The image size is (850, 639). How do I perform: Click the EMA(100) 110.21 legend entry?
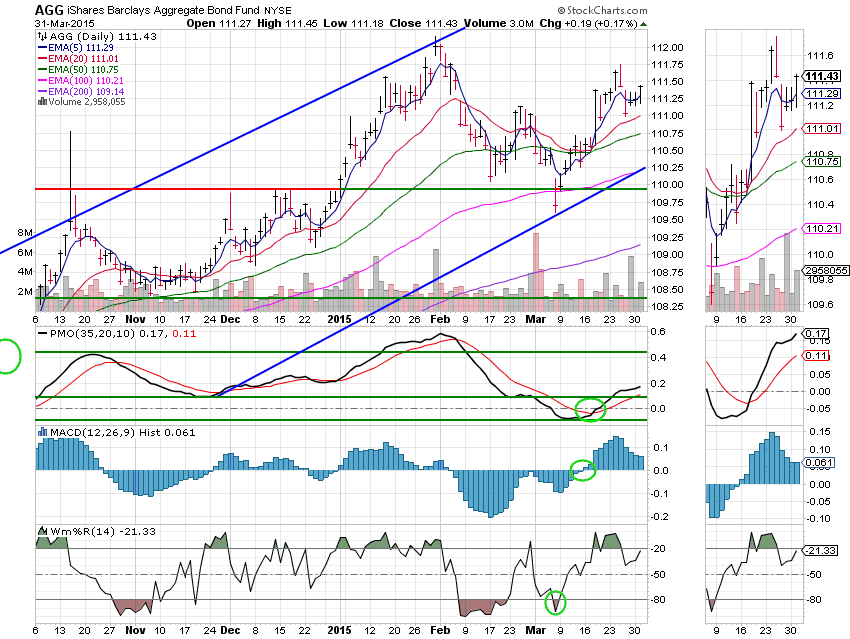click(86, 80)
